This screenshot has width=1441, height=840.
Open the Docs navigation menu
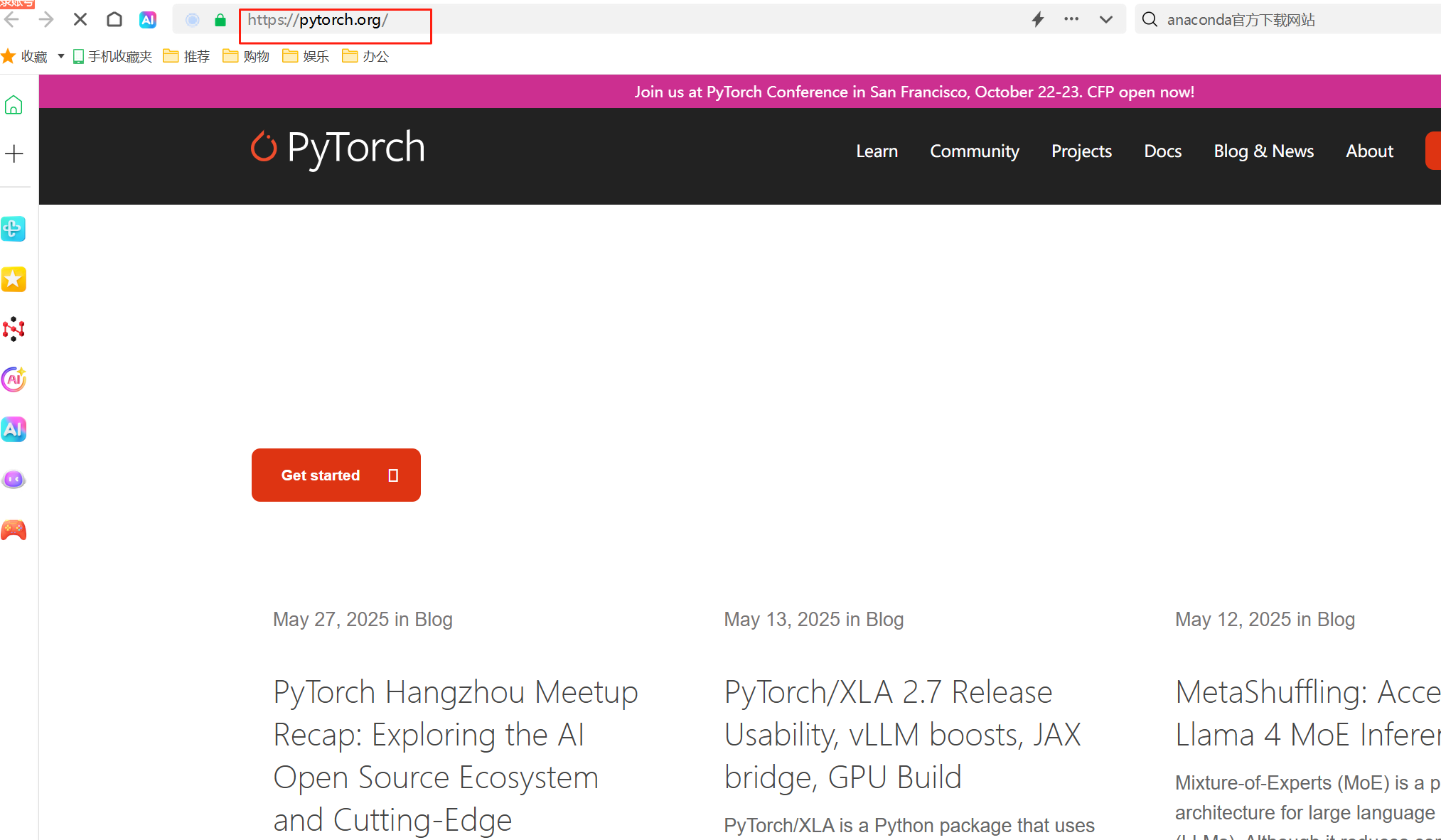point(1162,151)
